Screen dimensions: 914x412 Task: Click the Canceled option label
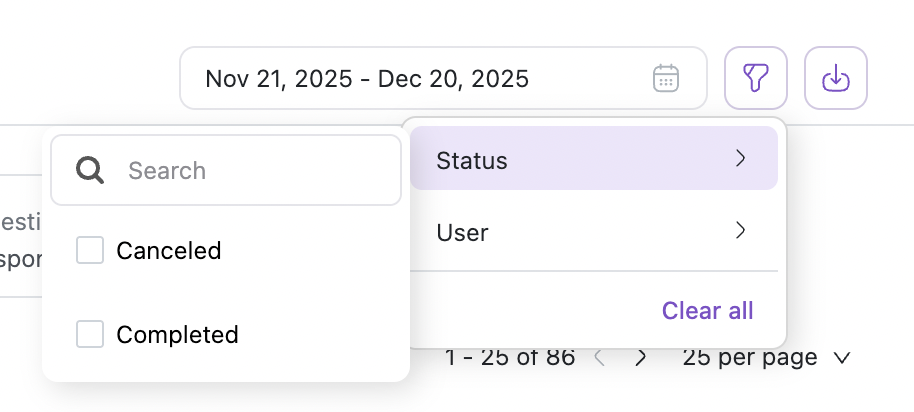168,250
